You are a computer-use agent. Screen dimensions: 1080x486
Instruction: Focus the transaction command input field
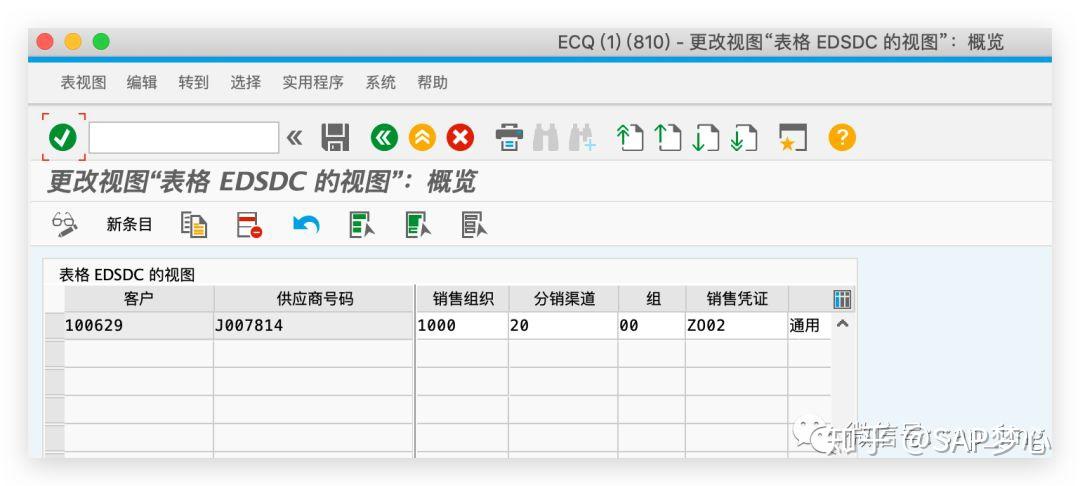(184, 138)
